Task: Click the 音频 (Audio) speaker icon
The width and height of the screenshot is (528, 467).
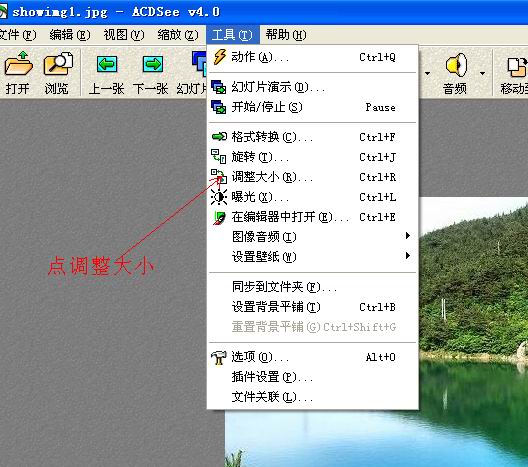Action: click(x=456, y=65)
